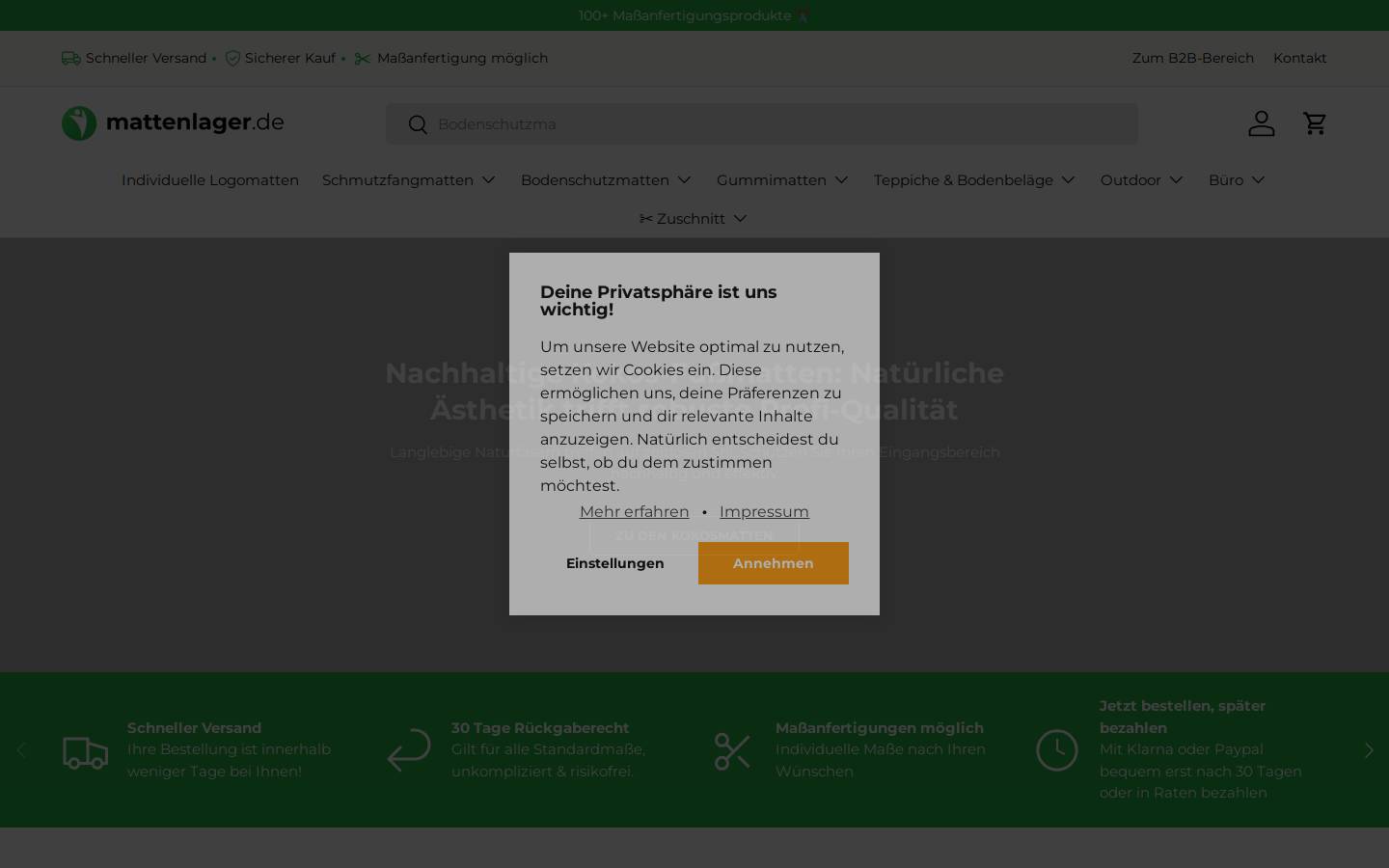
Task: Click the scissors icon beside Maßanfertigung möglich
Action: pos(363,59)
